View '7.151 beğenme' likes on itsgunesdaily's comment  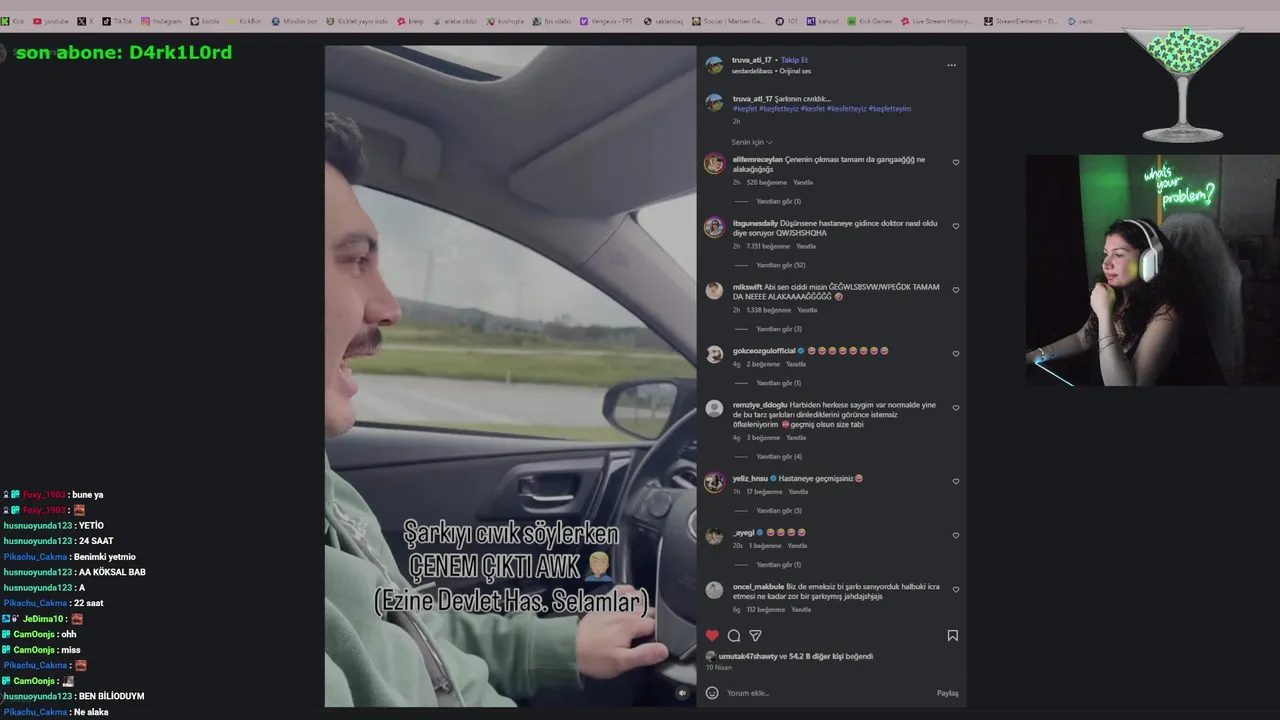point(768,246)
